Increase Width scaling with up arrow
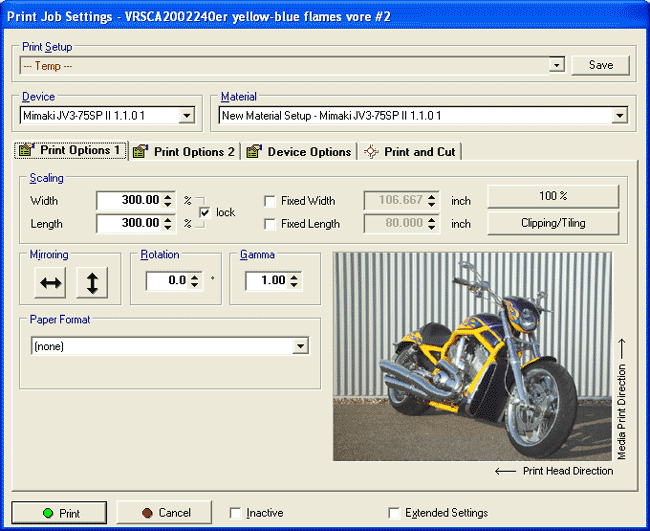The height and width of the screenshot is (531, 650). (168, 196)
